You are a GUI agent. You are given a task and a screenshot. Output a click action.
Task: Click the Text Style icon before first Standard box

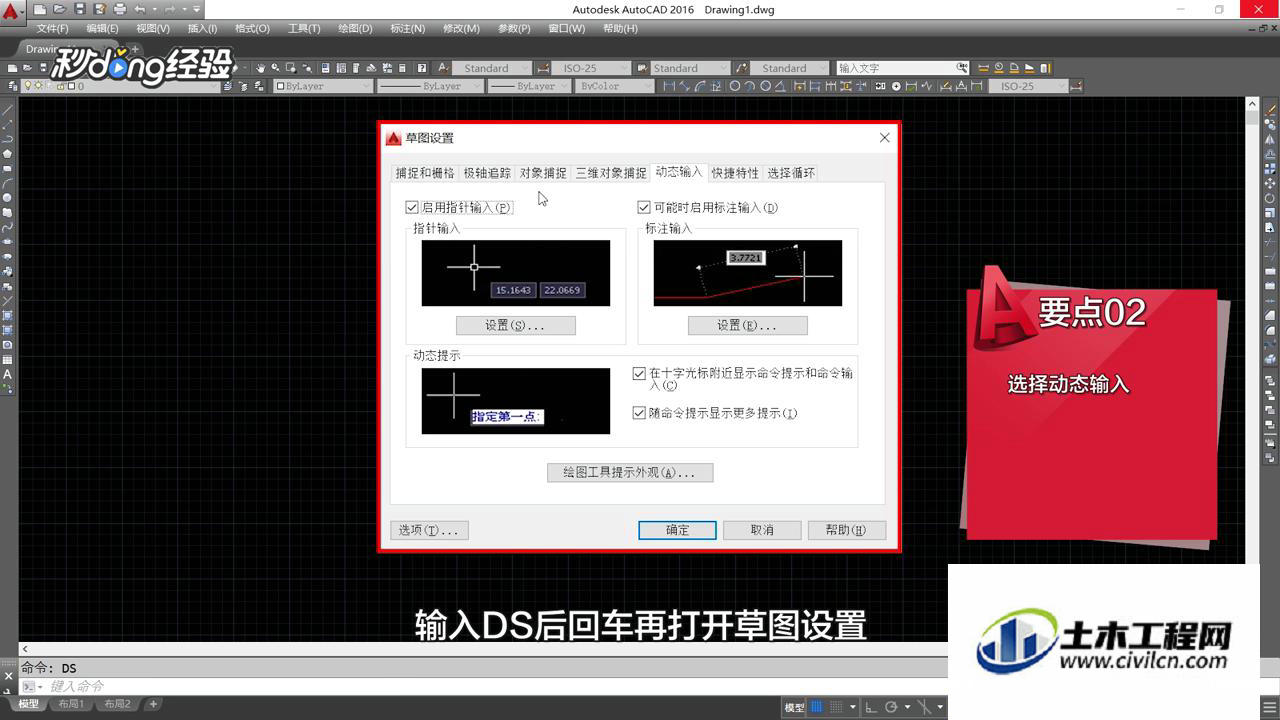tap(443, 68)
